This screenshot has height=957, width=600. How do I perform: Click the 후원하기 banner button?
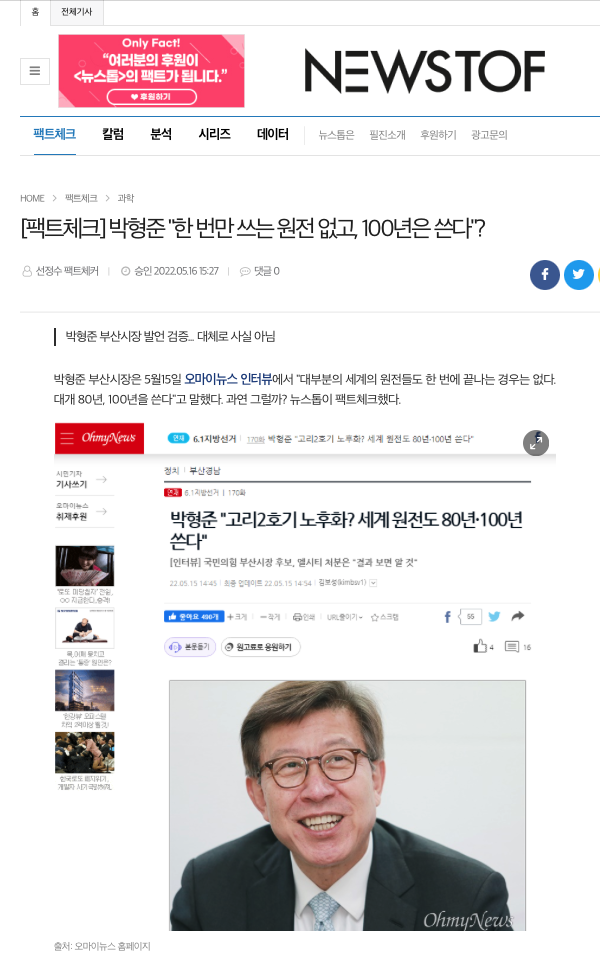pos(152,97)
